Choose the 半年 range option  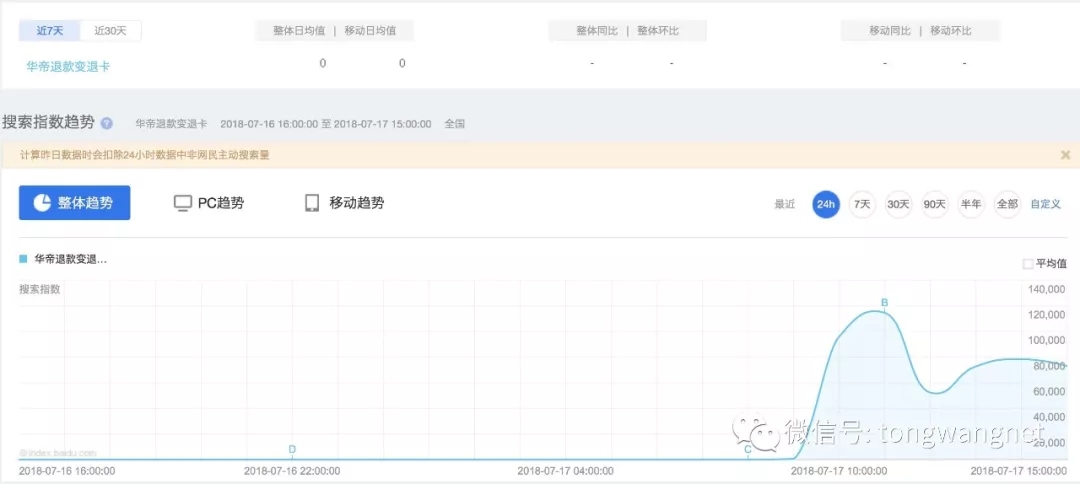coord(971,204)
